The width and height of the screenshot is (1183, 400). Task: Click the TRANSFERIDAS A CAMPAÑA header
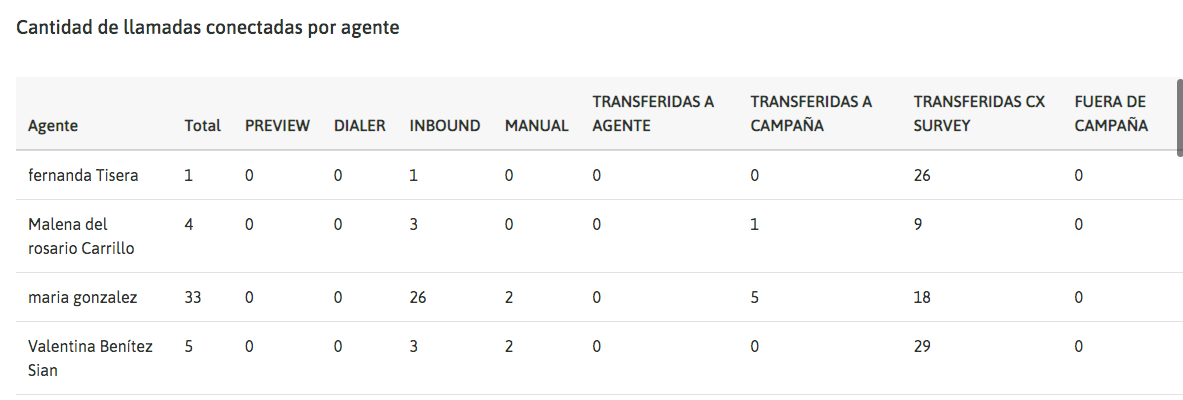(x=811, y=114)
